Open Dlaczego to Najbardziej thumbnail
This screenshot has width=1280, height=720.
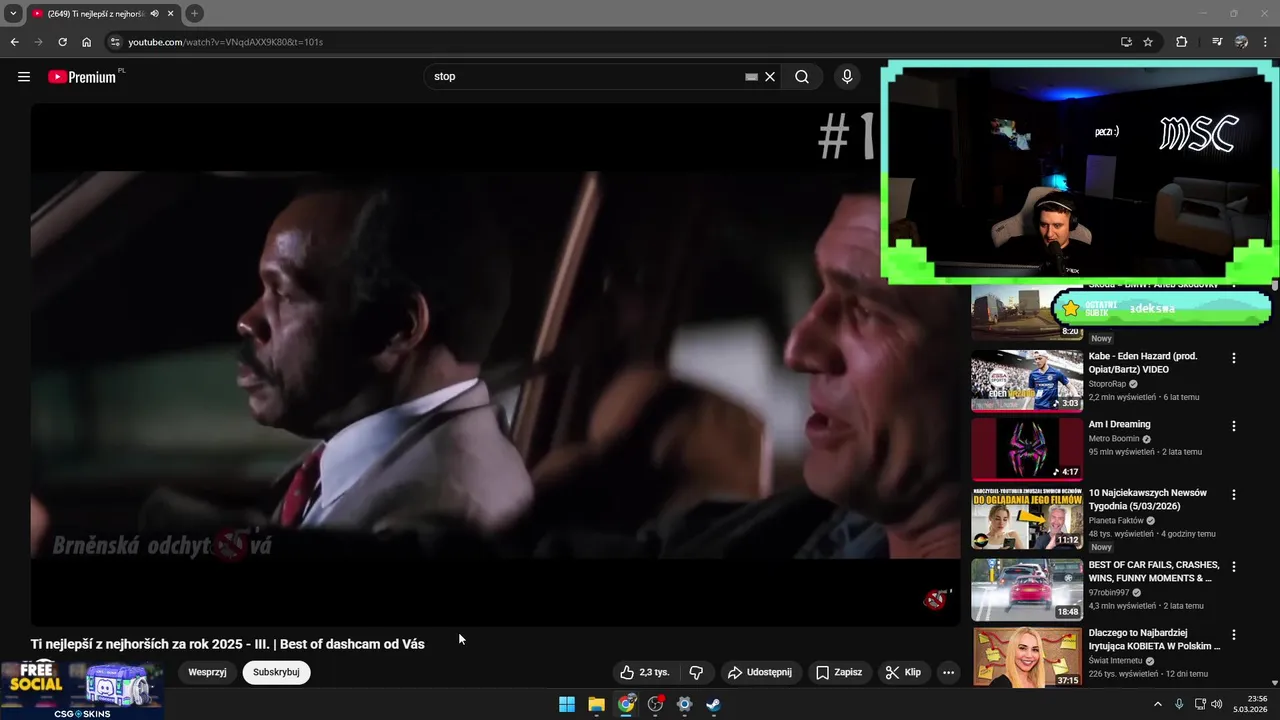tap(1027, 657)
